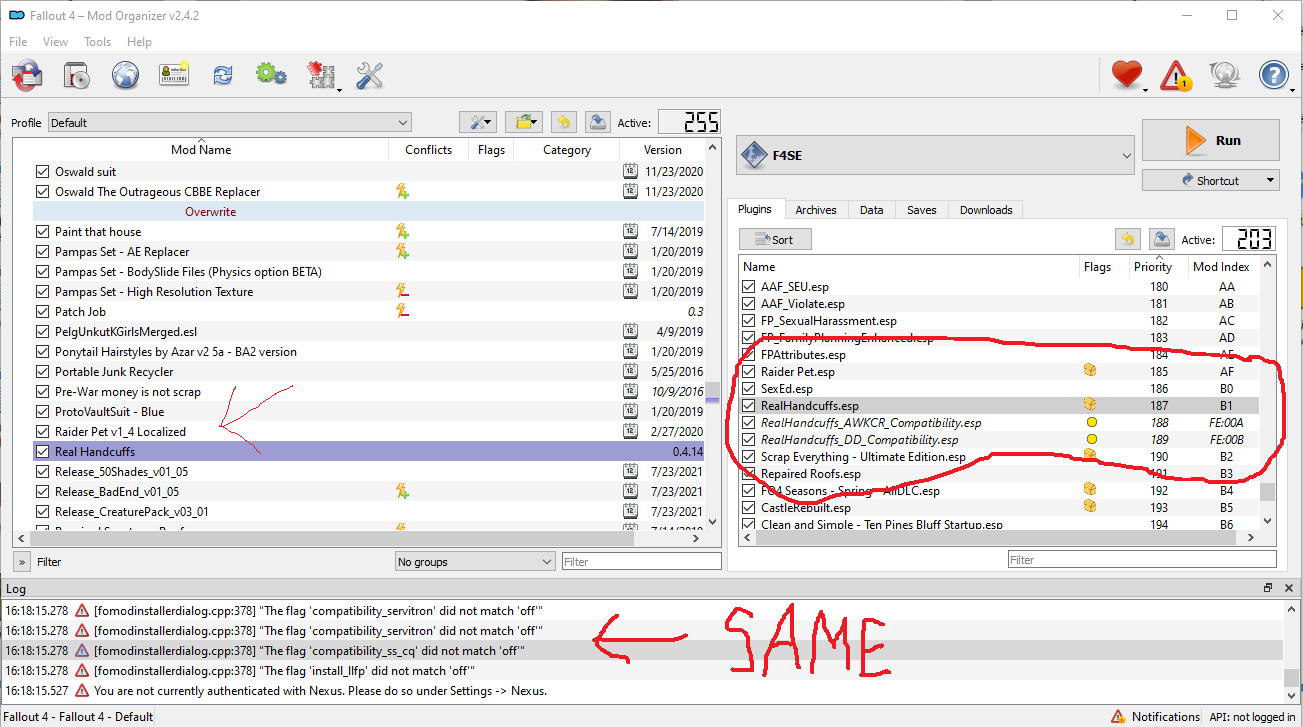The width and height of the screenshot is (1303, 727).
Task: Open the View menu
Action: (55, 42)
